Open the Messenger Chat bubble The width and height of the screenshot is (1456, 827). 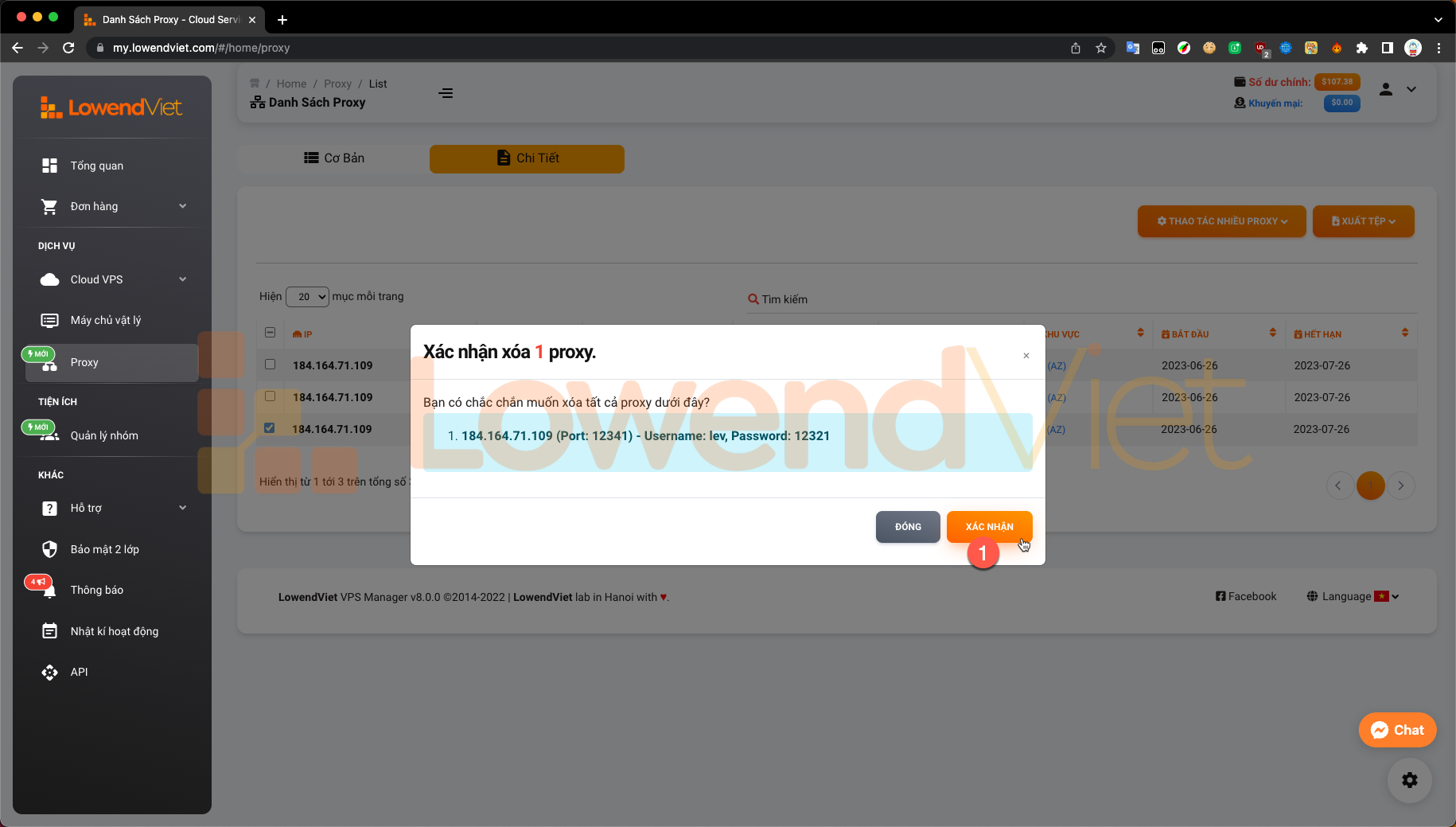(1397, 730)
